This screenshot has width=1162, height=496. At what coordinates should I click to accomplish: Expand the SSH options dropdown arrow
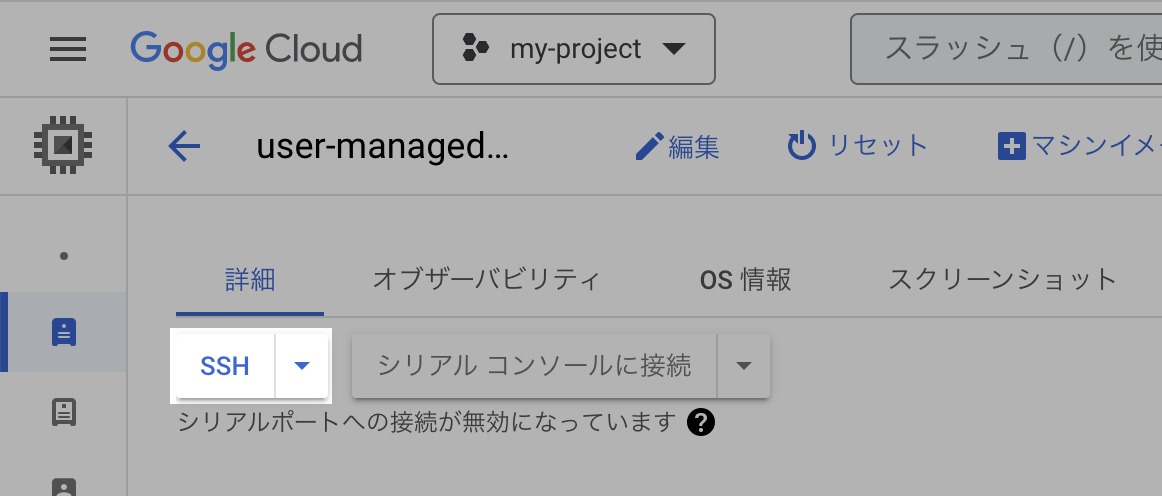[x=302, y=365]
